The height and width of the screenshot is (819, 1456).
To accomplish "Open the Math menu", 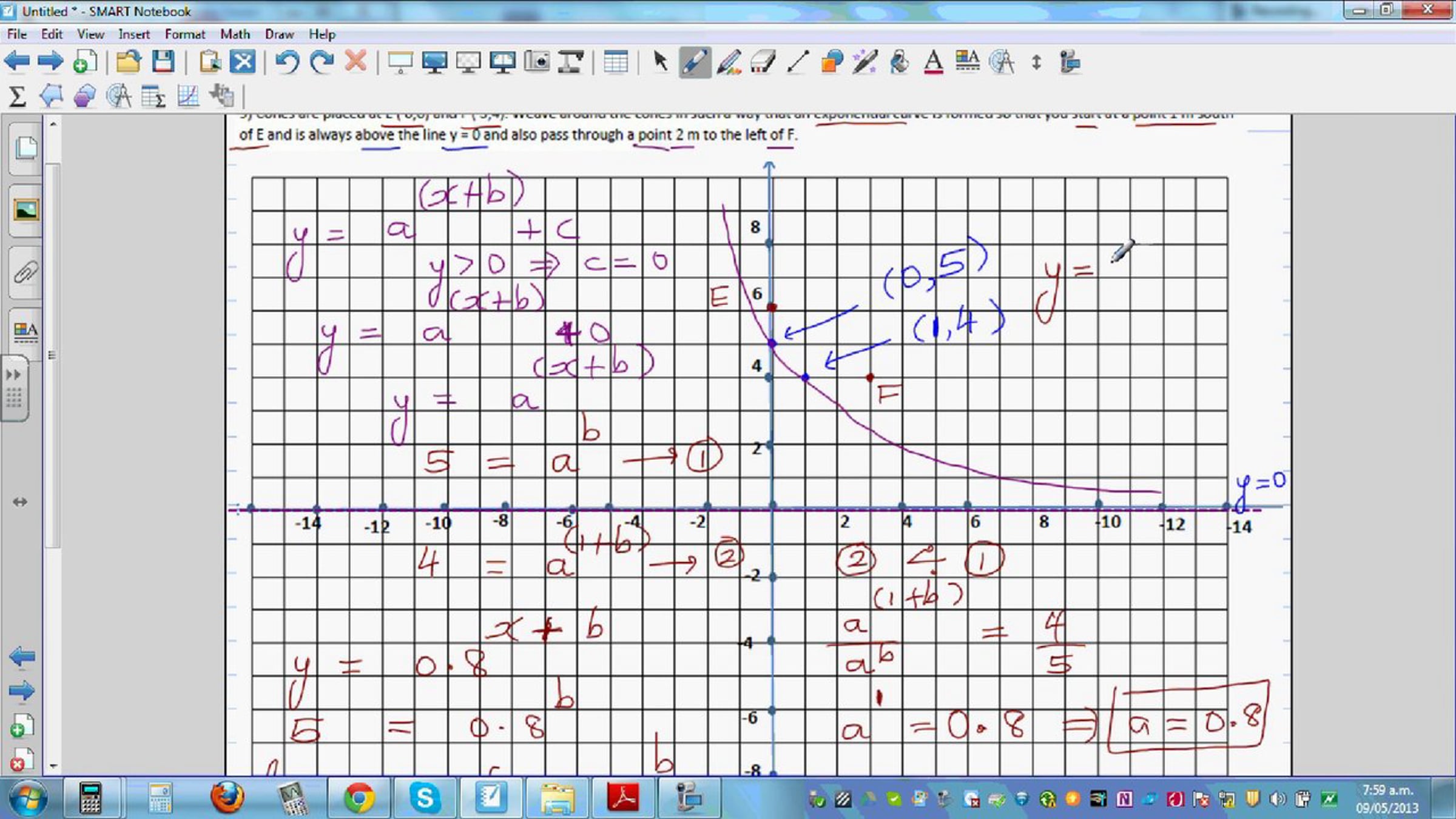I will point(235,34).
